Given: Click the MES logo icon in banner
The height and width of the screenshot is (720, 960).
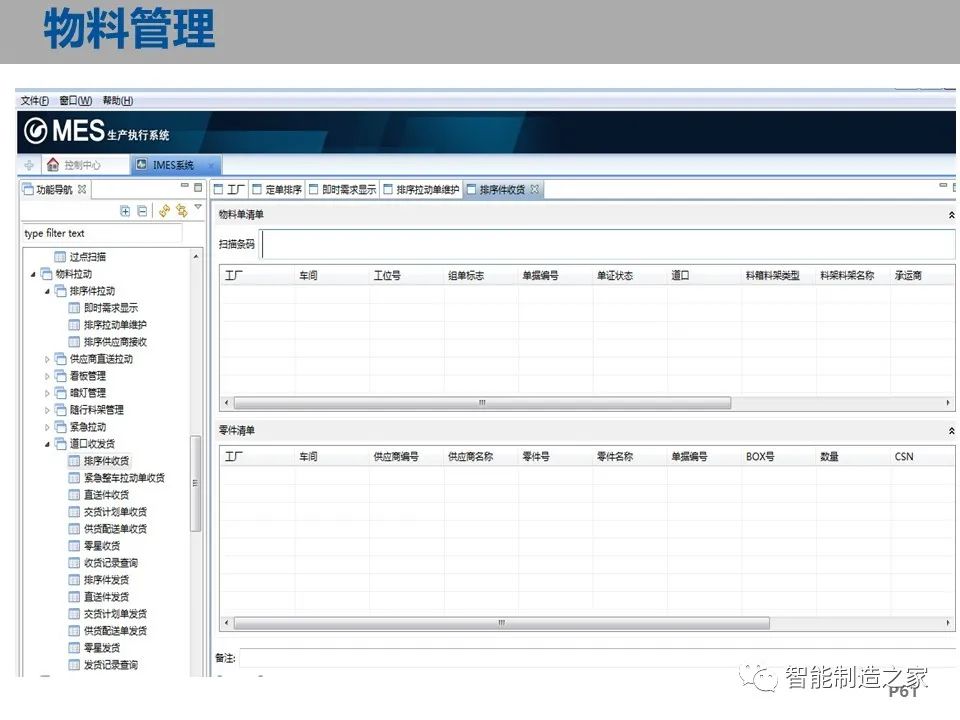Looking at the screenshot, I should 36,130.
